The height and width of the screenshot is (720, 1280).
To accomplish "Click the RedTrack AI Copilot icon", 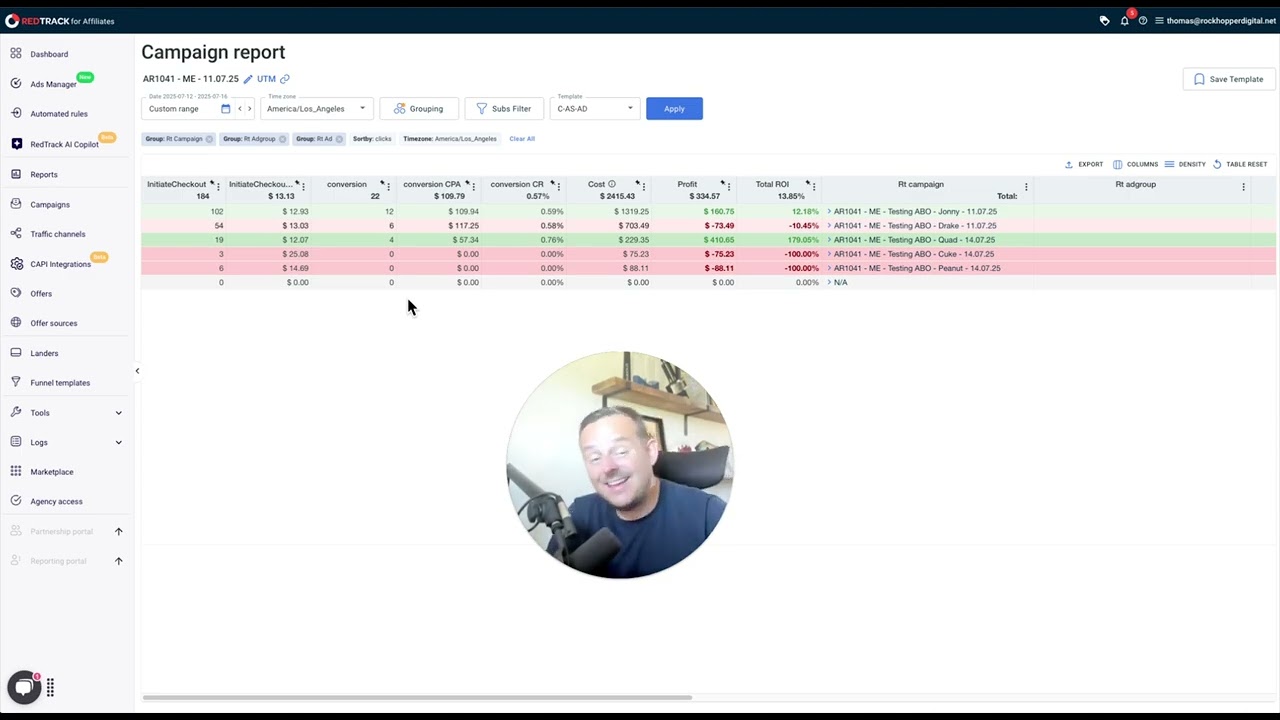I will [x=16, y=144].
